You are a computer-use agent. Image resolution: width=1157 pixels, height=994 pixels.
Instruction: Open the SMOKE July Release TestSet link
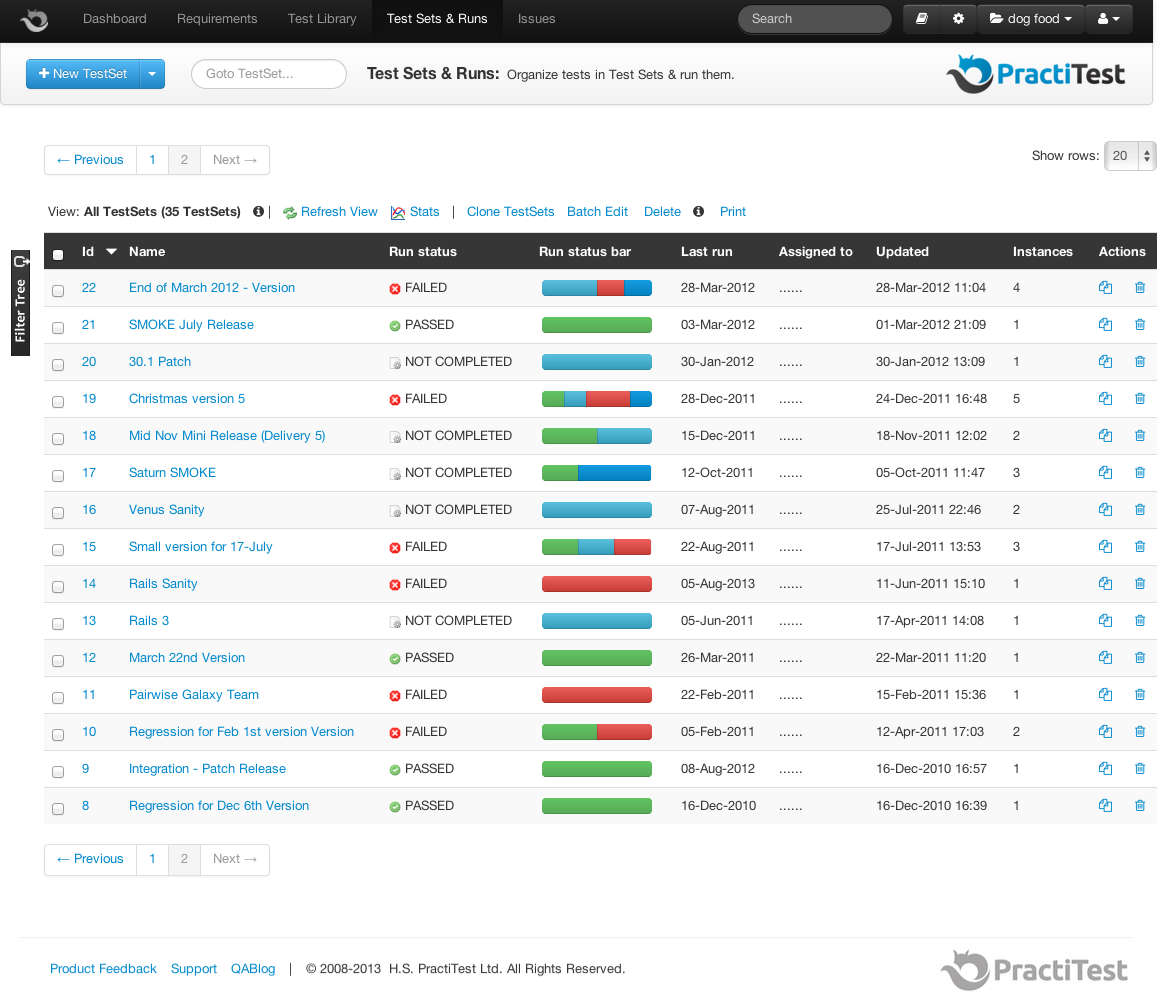click(x=191, y=324)
